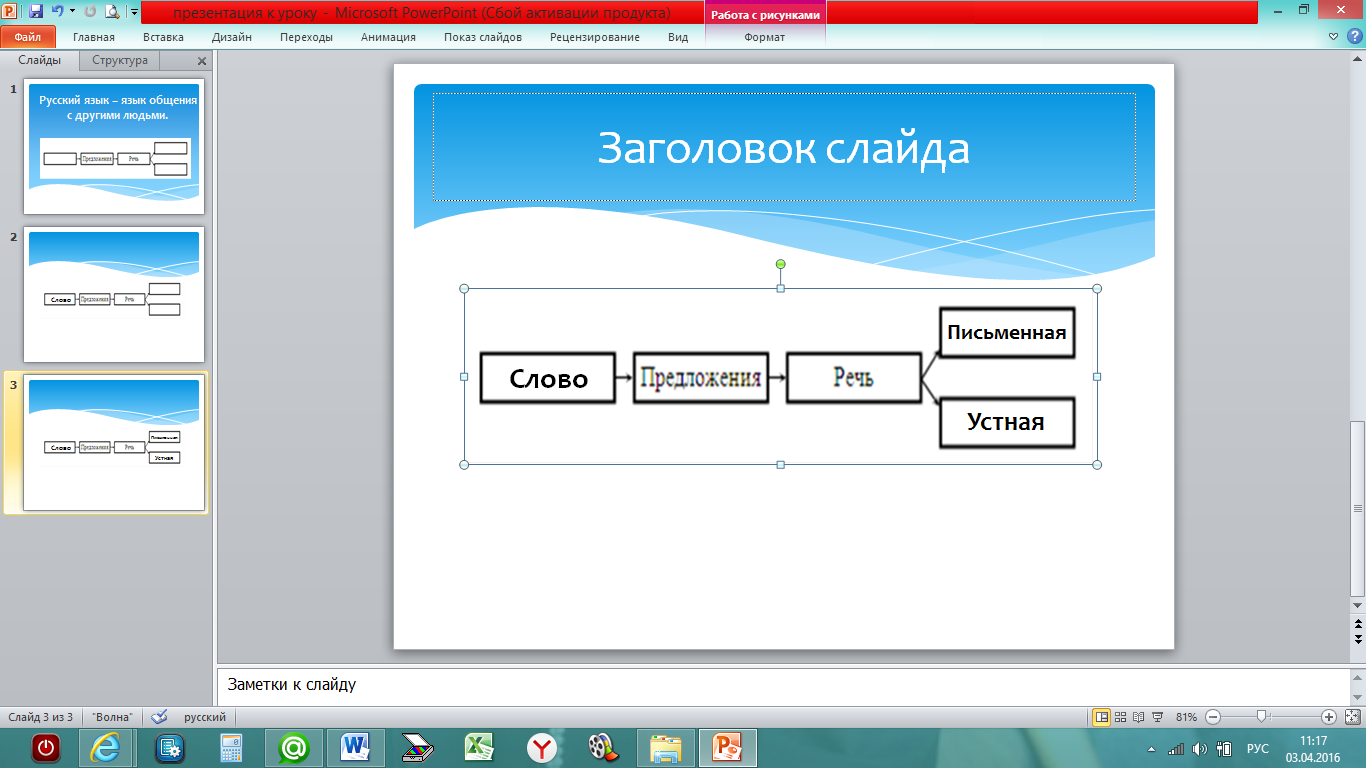Screen dimensions: 1366x768
Task: Show hidden system tray icons
Action: (x=1153, y=749)
